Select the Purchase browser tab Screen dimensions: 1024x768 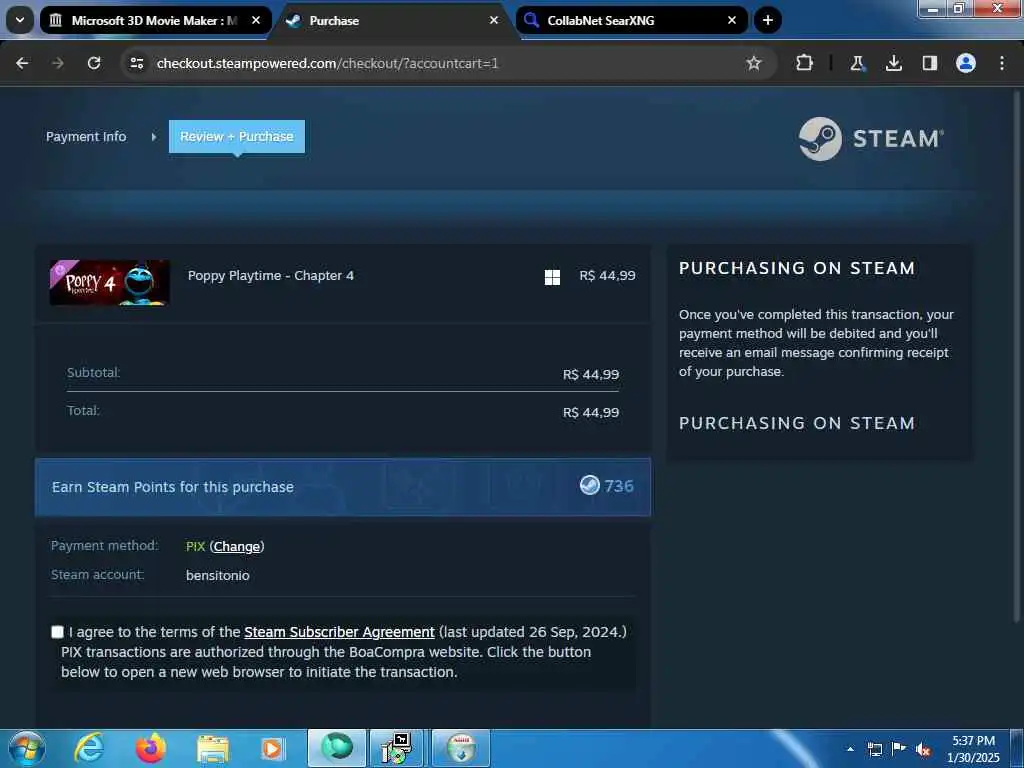[393, 20]
